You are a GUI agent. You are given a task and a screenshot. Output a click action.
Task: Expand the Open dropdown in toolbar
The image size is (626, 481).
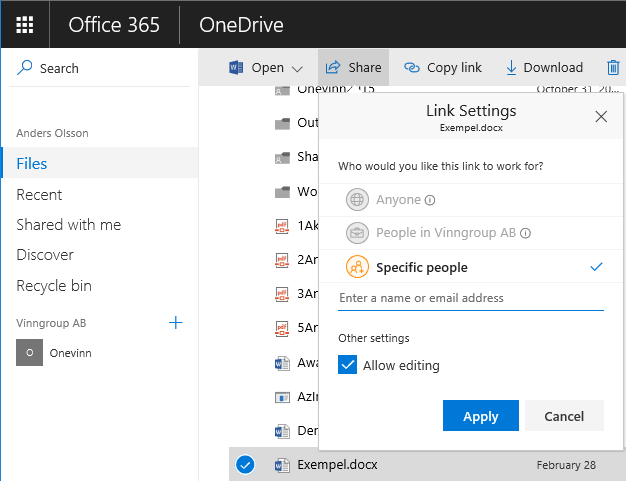point(297,68)
